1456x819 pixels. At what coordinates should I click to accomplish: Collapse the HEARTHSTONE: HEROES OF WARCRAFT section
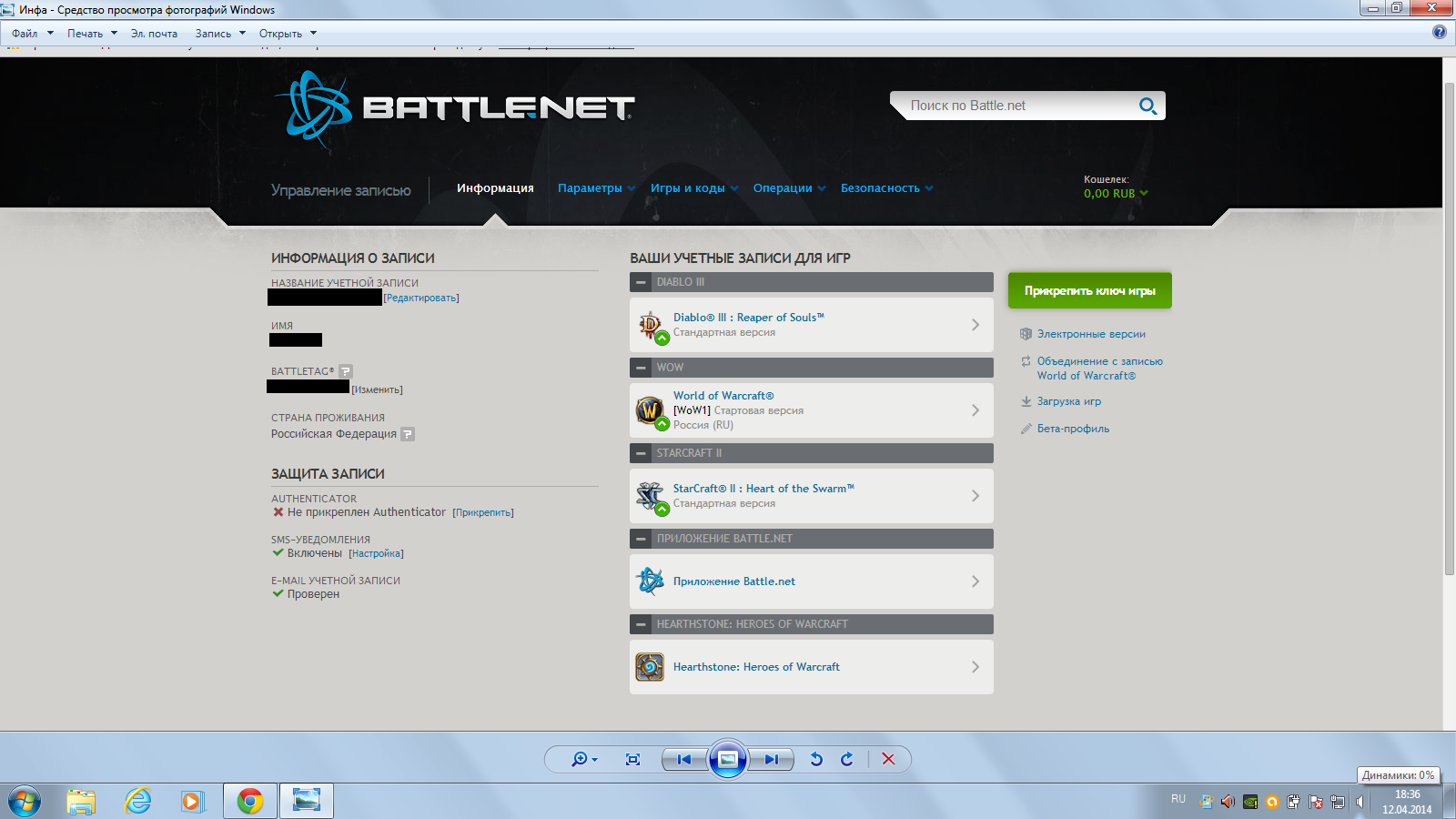tap(642, 624)
